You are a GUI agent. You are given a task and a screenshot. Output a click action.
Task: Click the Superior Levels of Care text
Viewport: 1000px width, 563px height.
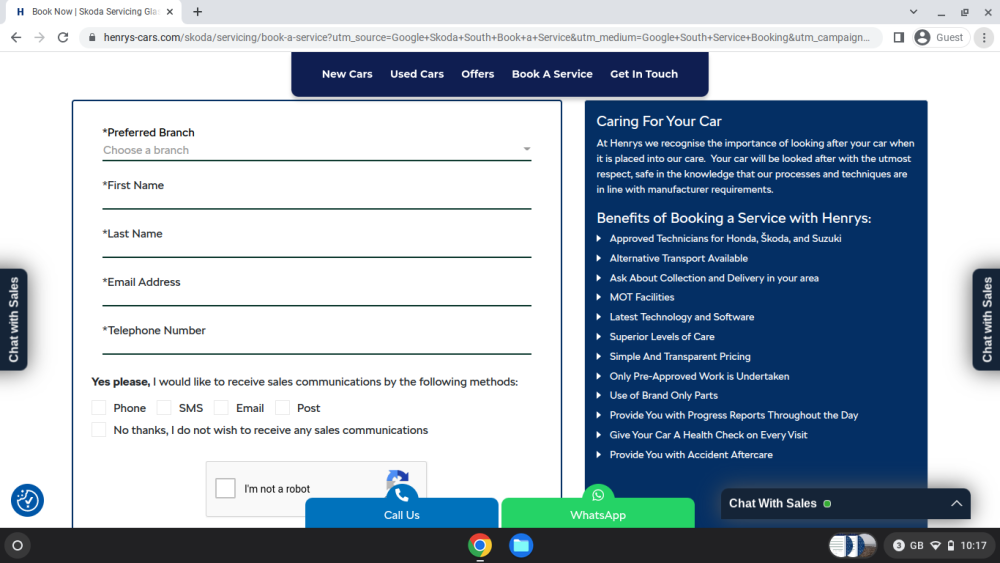662,337
